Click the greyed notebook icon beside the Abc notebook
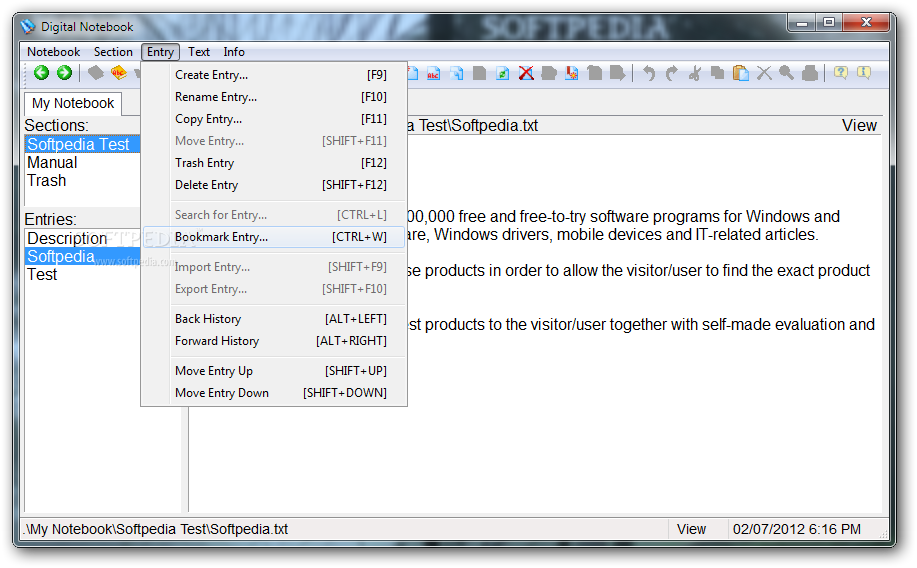Screen dimensions: 917x568 click(95, 73)
